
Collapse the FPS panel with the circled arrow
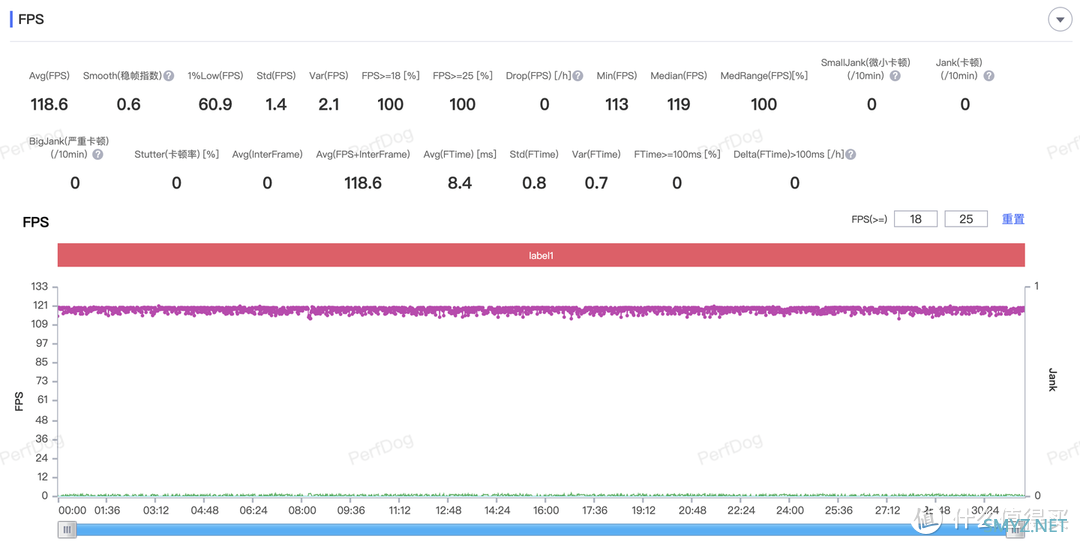1059,20
